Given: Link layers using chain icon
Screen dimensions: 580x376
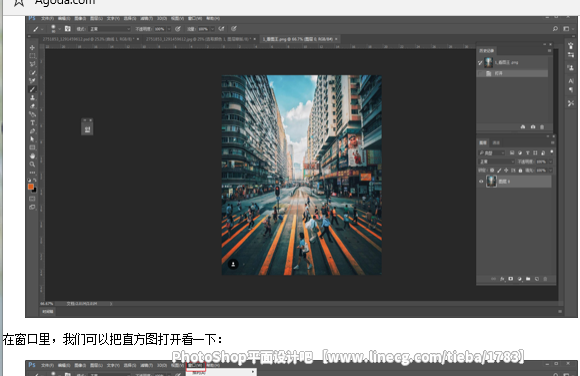Looking at the screenshot, I should pyautogui.click(x=493, y=279).
